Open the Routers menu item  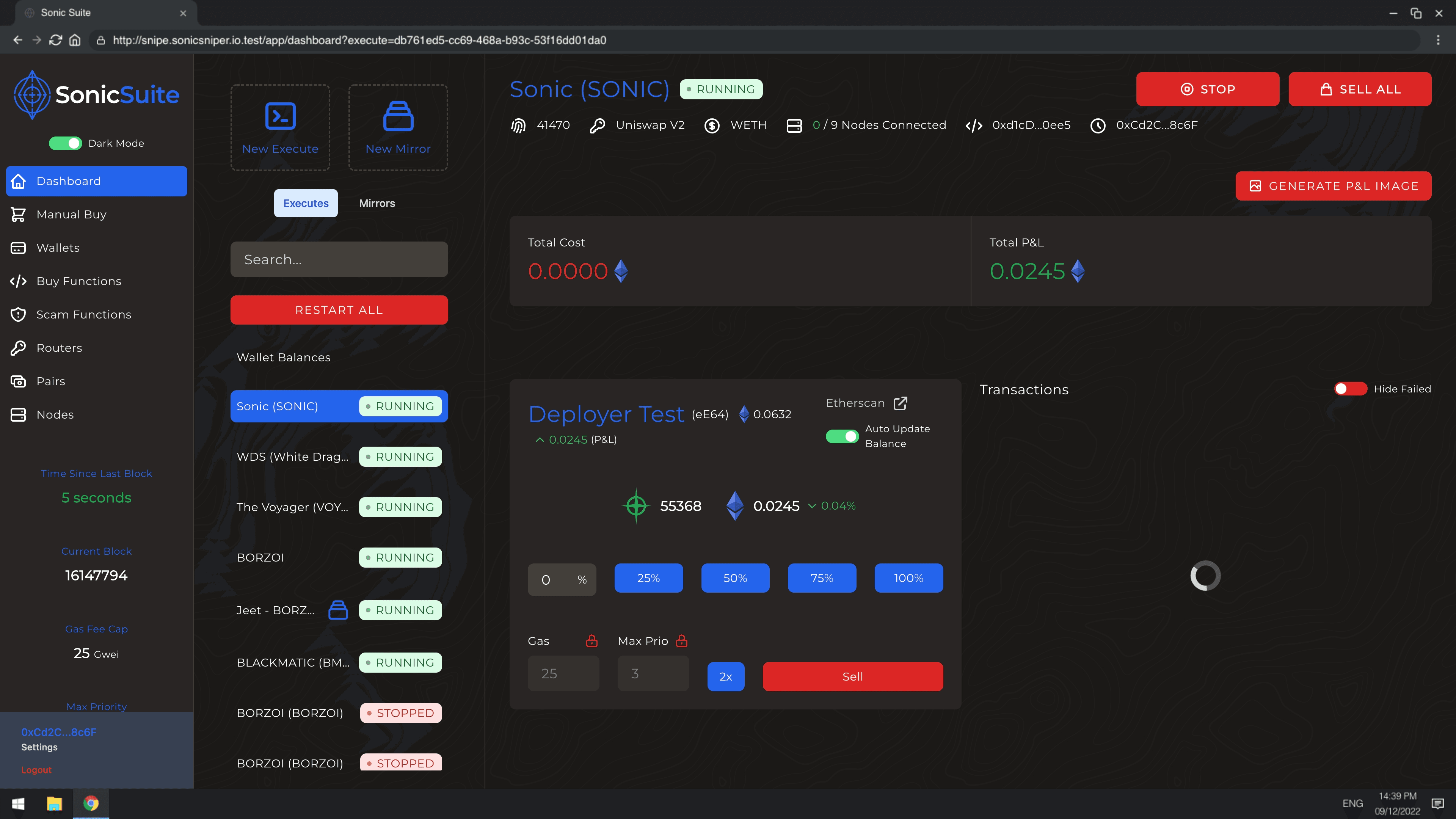tap(96, 348)
